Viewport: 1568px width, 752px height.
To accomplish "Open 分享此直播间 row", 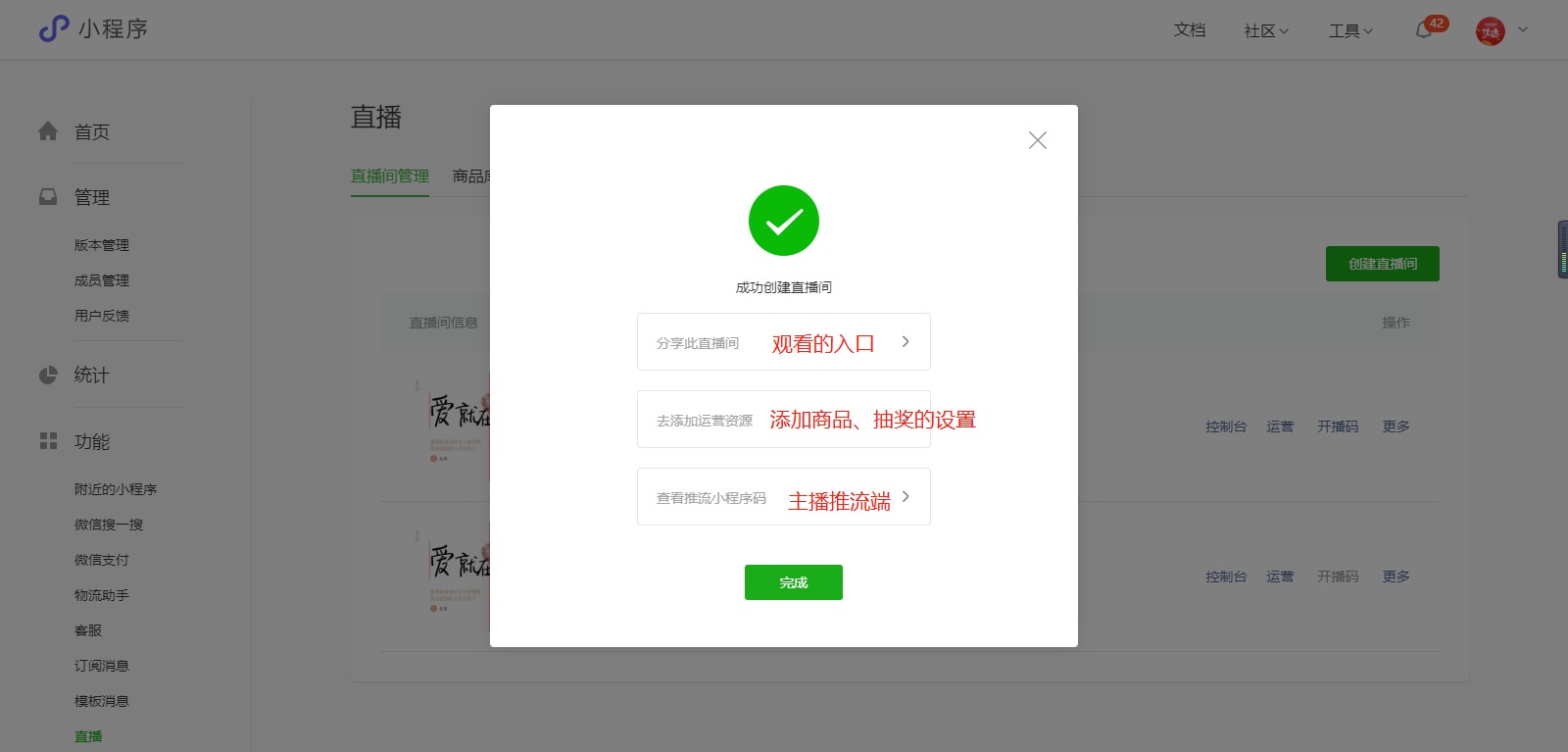I will click(x=784, y=342).
